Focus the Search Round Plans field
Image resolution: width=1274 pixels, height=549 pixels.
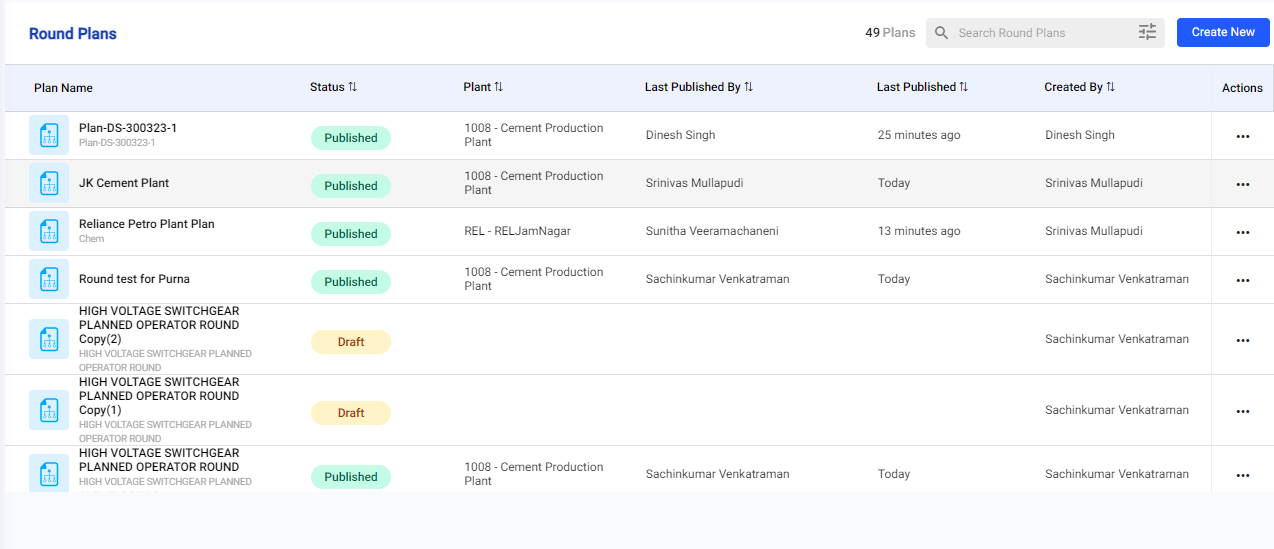[1040, 33]
